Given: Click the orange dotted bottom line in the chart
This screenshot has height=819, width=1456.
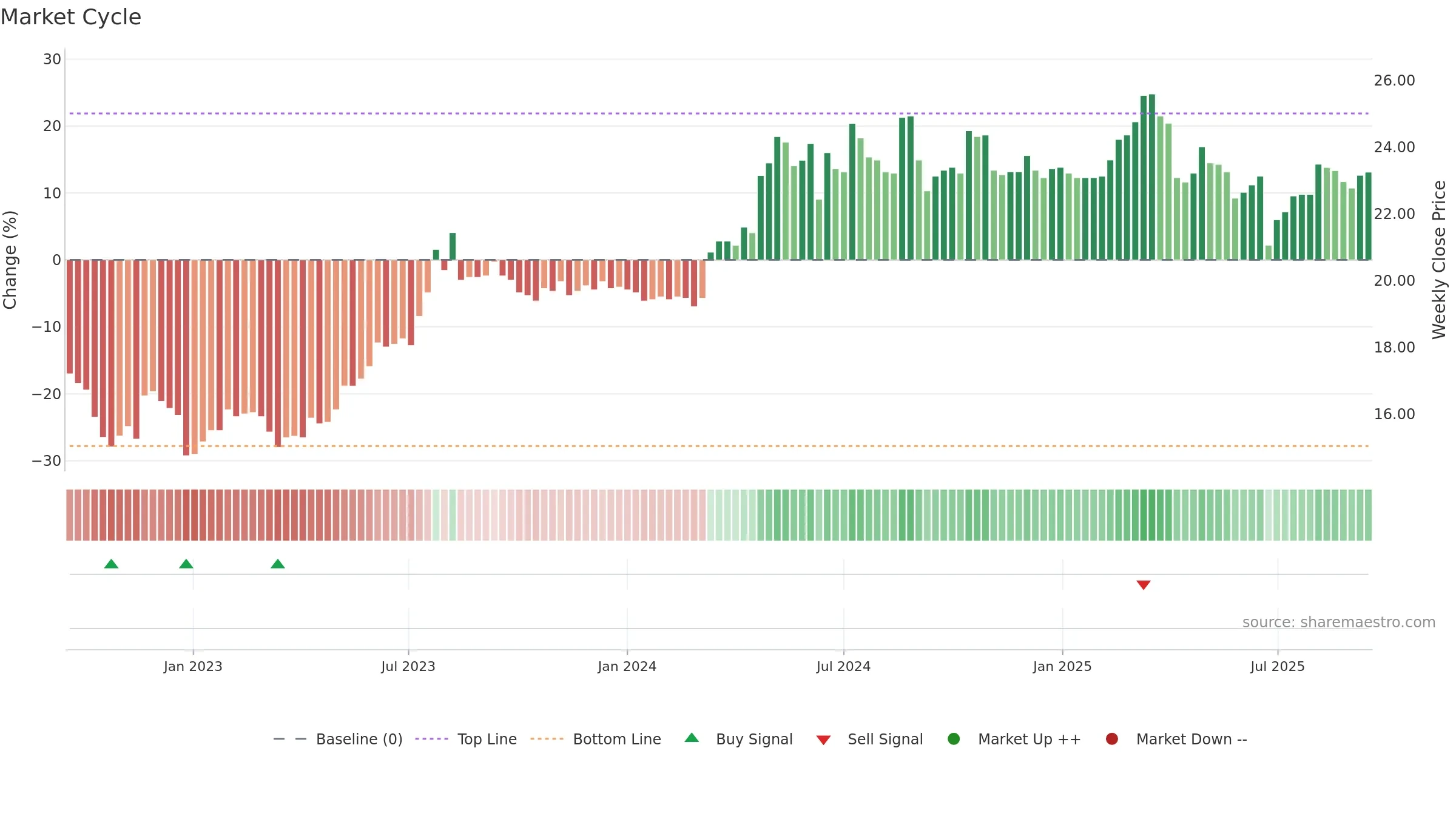Looking at the screenshot, I should pos(719,446).
